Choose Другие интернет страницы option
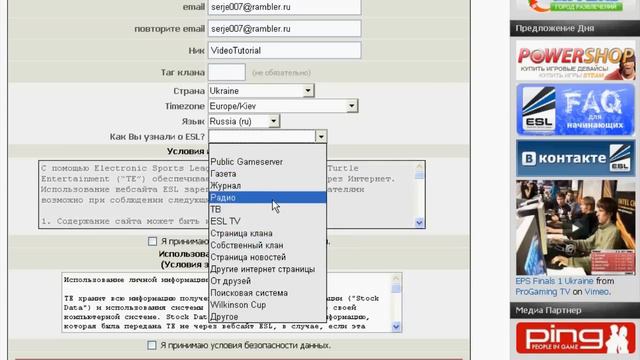 (x=267, y=269)
